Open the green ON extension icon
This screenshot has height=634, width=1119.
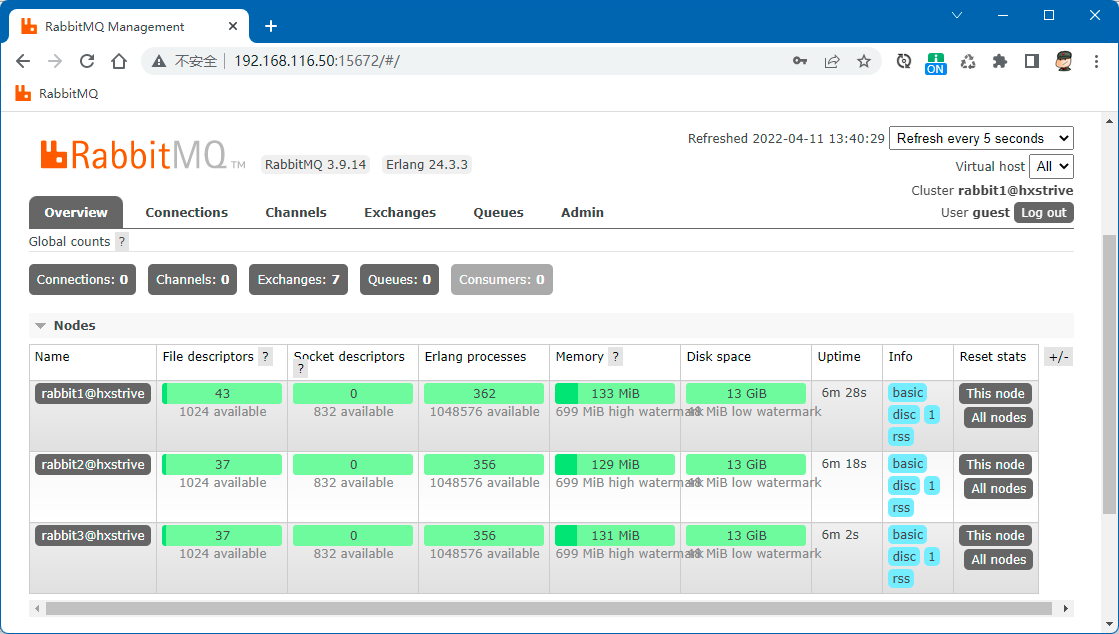tap(936, 63)
